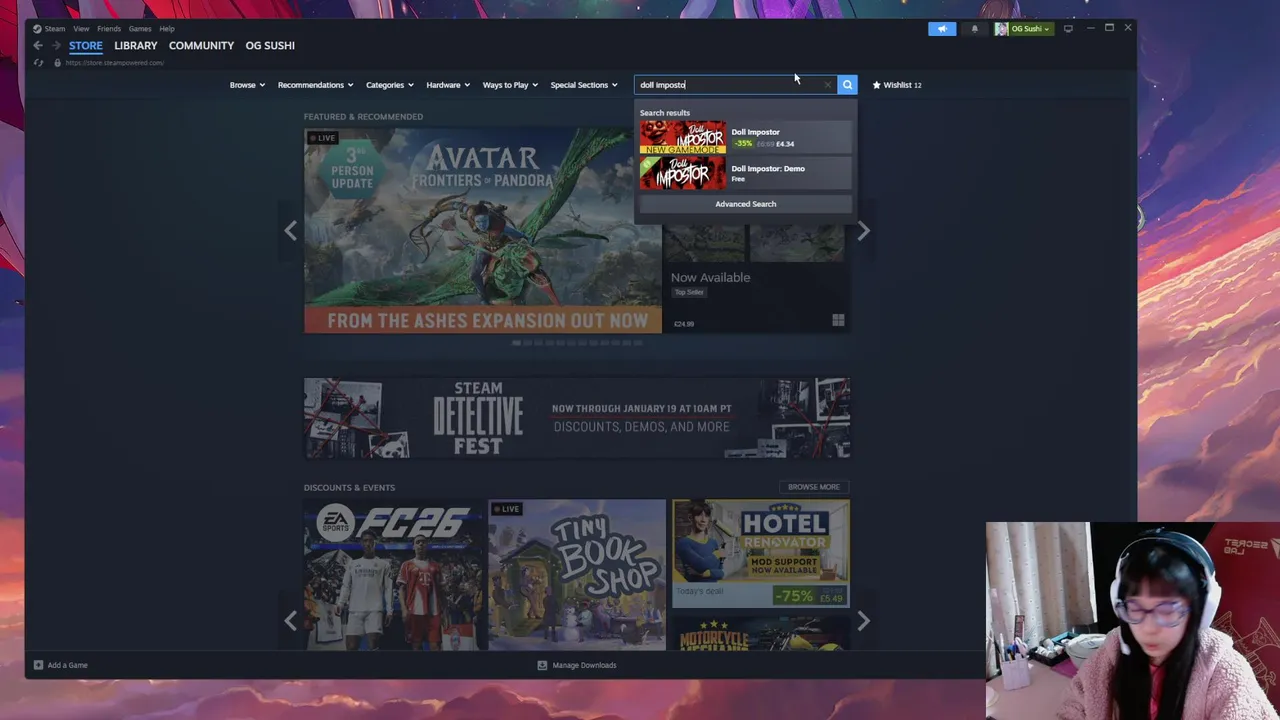1280x720 pixels.
Task: Open the Help menu
Action: (x=167, y=29)
